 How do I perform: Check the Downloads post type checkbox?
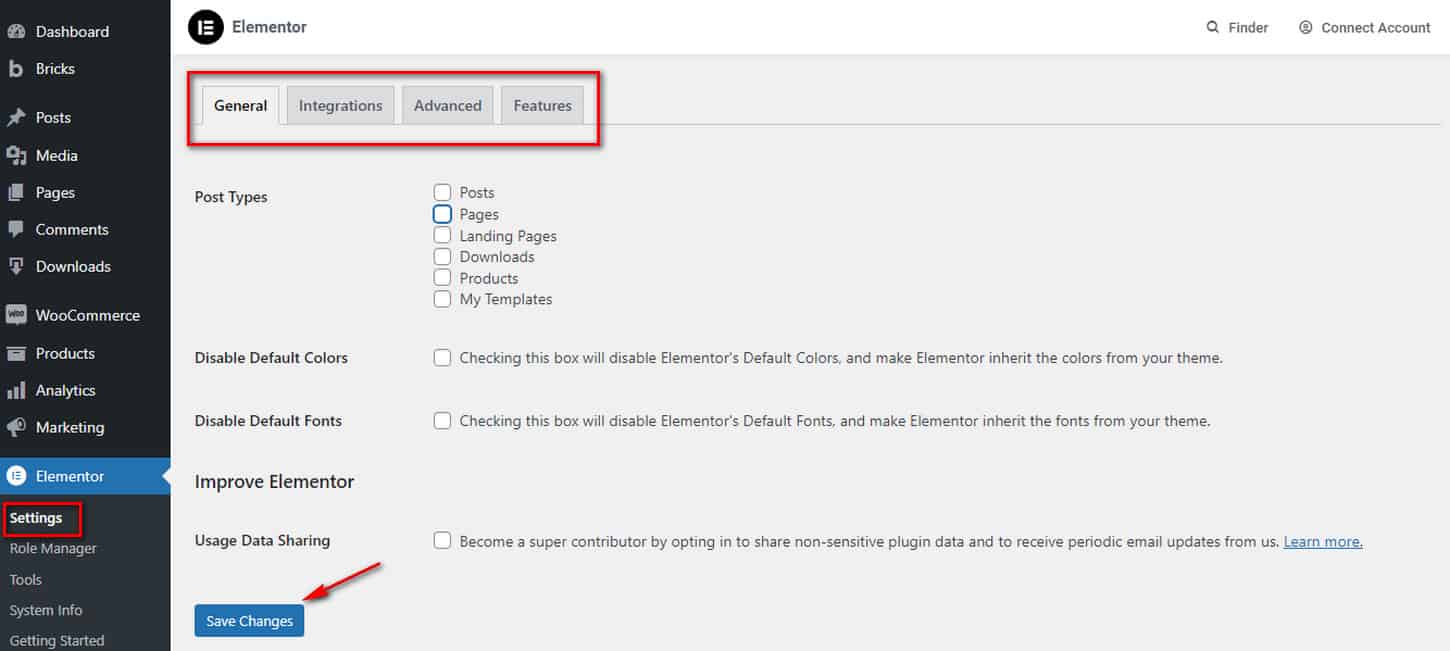(442, 257)
